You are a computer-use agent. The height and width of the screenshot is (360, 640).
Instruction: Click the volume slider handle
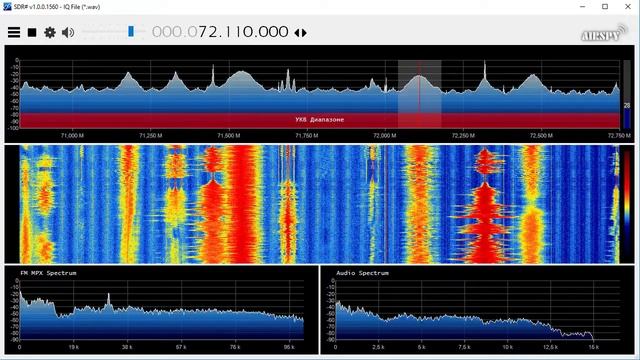point(131,31)
